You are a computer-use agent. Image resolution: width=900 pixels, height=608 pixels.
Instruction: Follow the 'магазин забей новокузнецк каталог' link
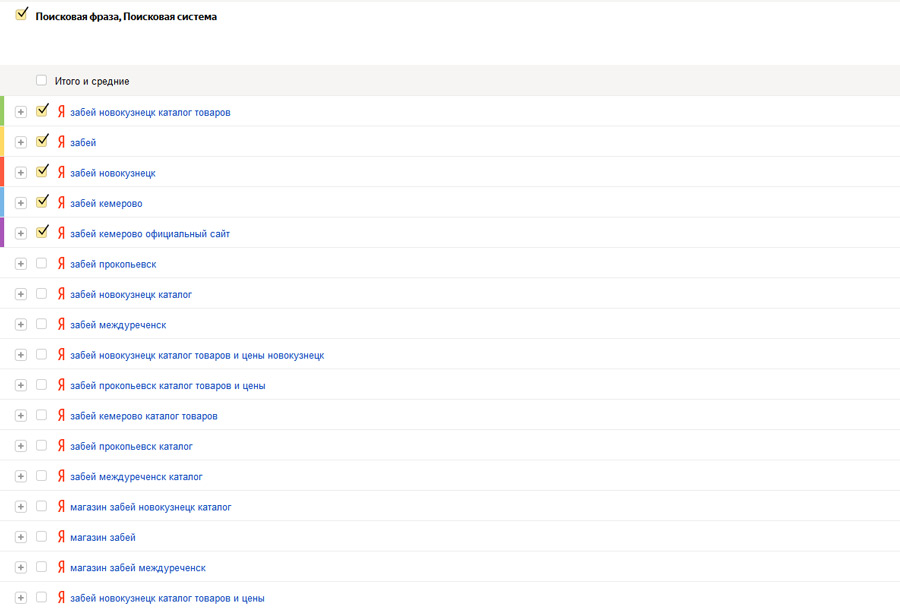(x=151, y=508)
